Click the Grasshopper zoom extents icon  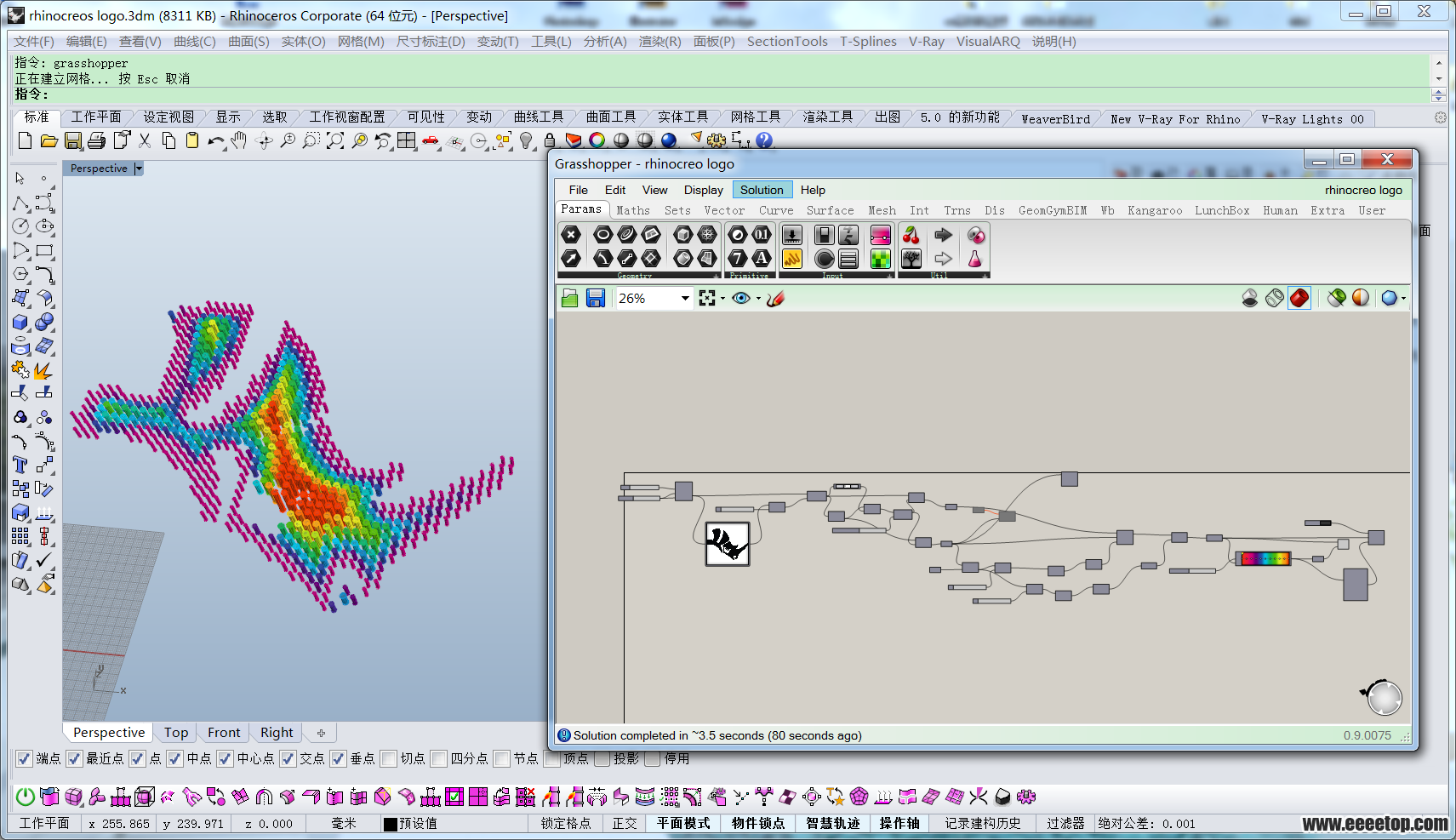coord(706,298)
